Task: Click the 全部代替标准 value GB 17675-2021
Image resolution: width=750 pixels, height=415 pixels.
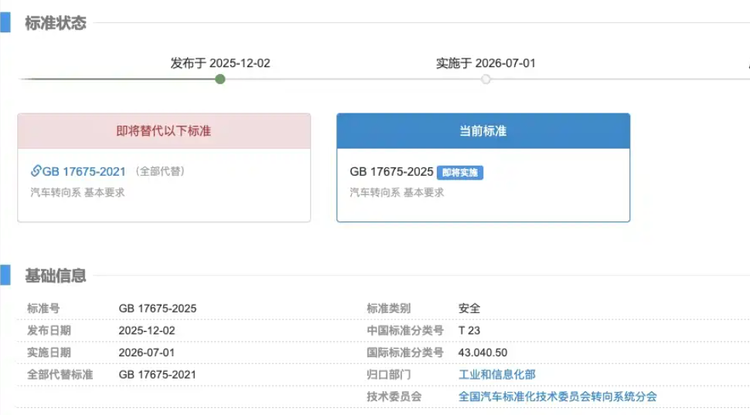Action: tap(158, 374)
